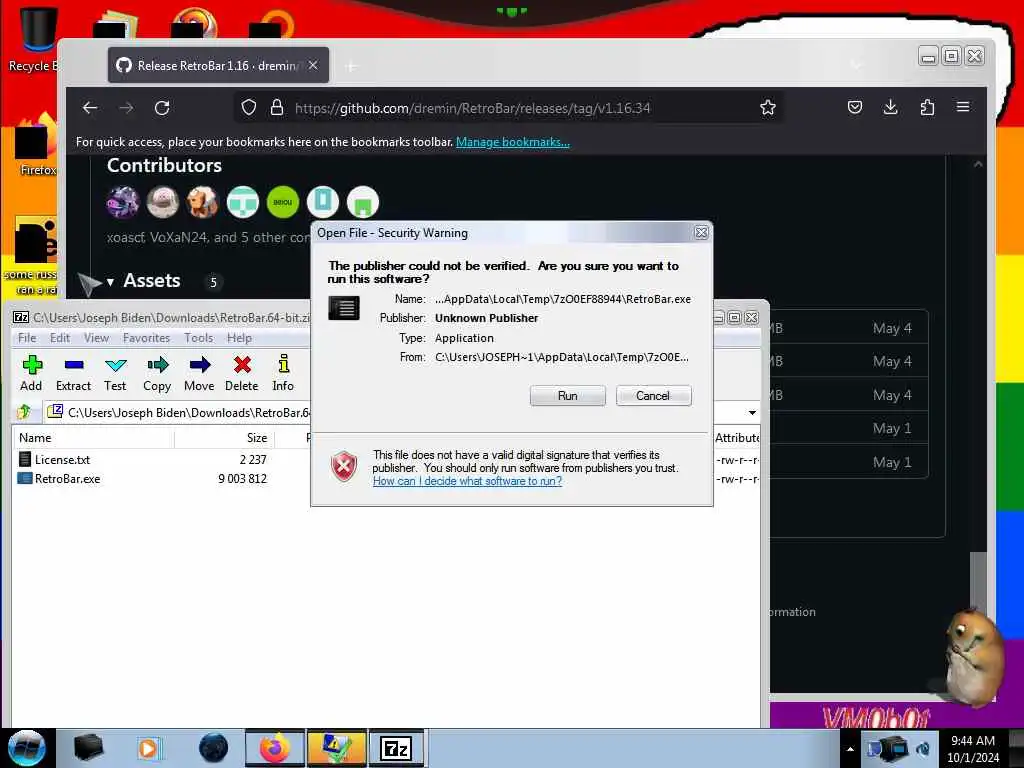Screen dimensions: 1024x768
Task: Click size value 9 003 812
Action: (x=242, y=479)
